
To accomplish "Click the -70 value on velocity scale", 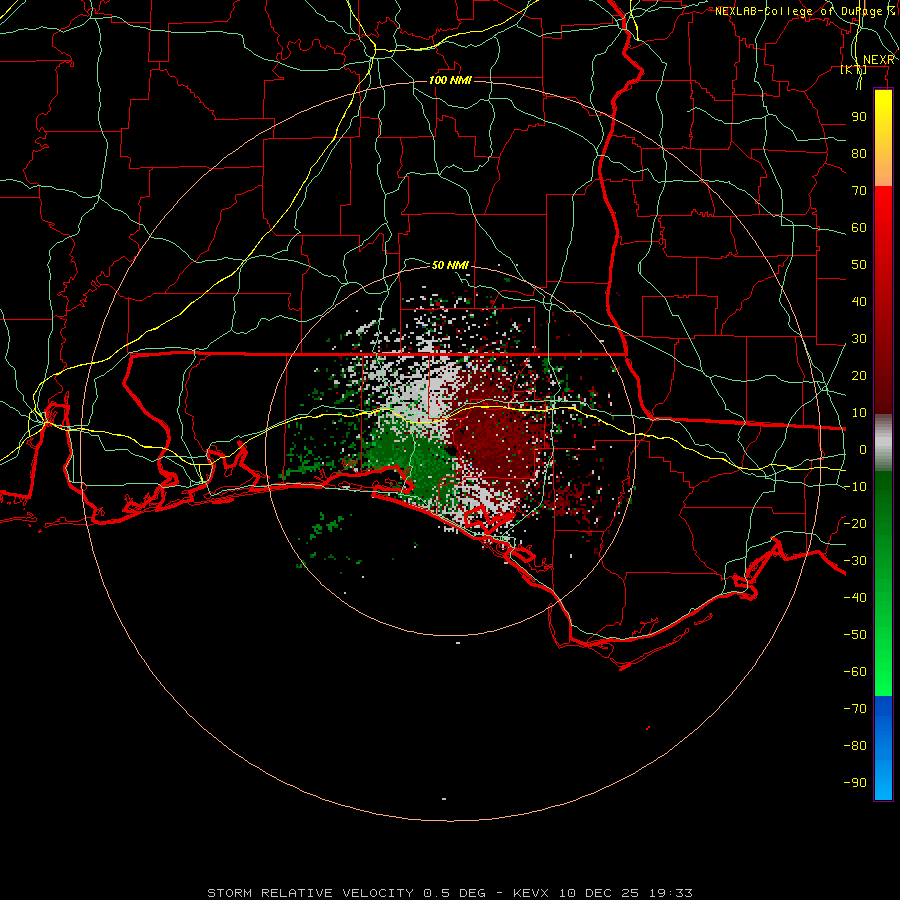I will [855, 708].
